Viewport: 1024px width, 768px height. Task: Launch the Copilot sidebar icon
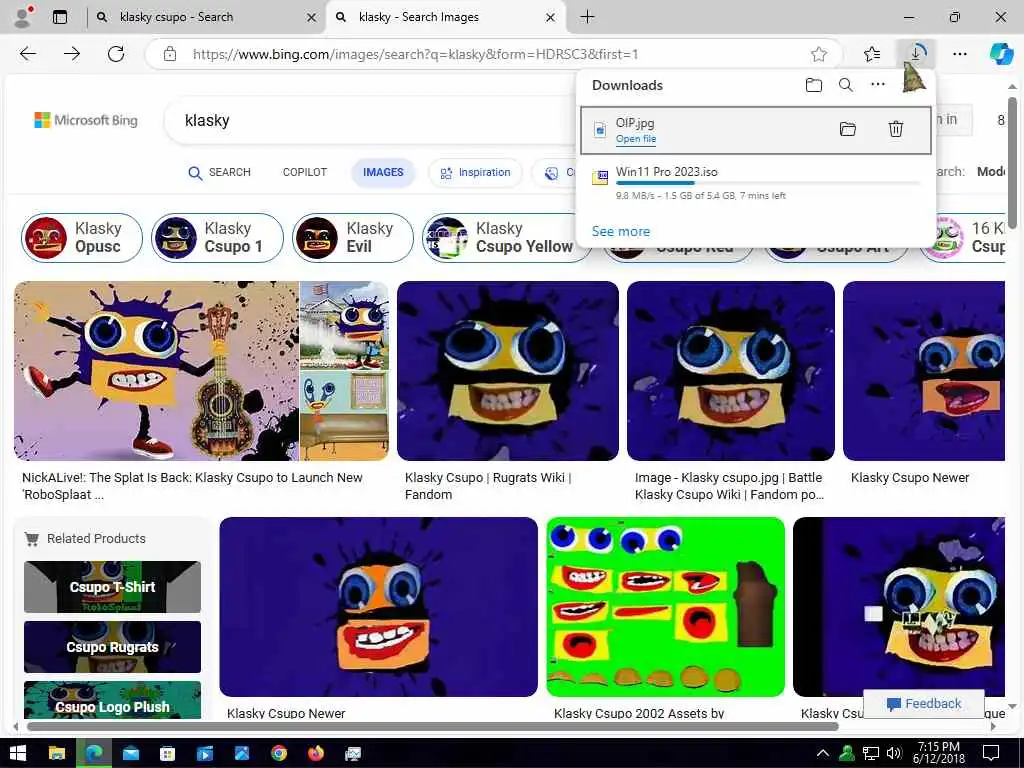coord(1001,54)
